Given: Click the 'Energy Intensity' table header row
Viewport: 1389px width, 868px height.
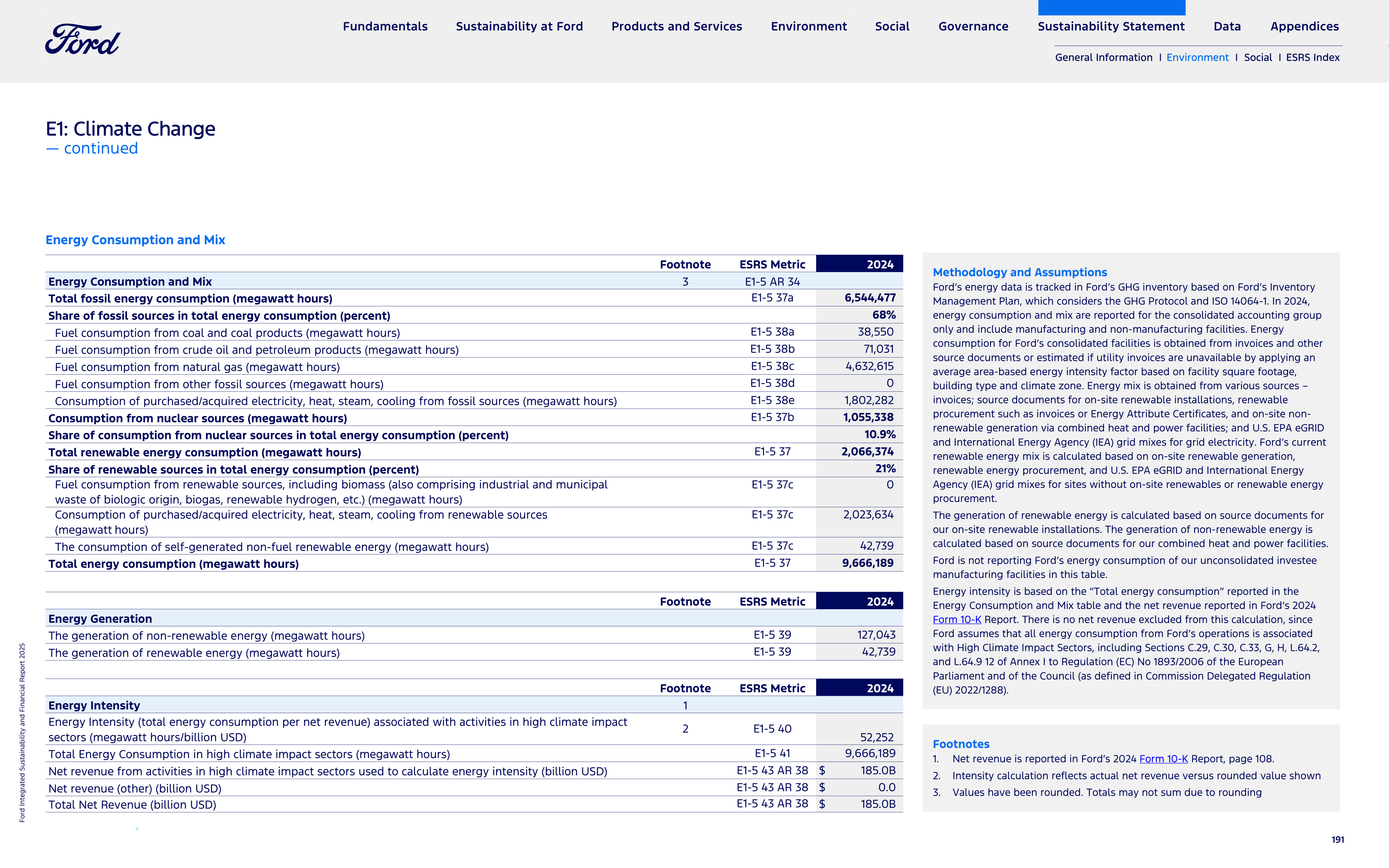Looking at the screenshot, I should (x=474, y=706).
